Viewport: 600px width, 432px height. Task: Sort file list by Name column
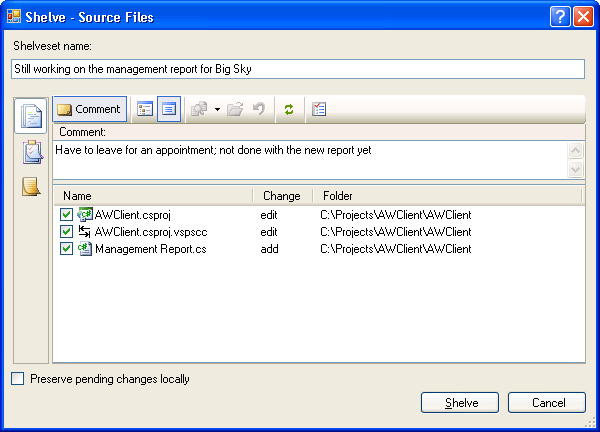point(150,196)
